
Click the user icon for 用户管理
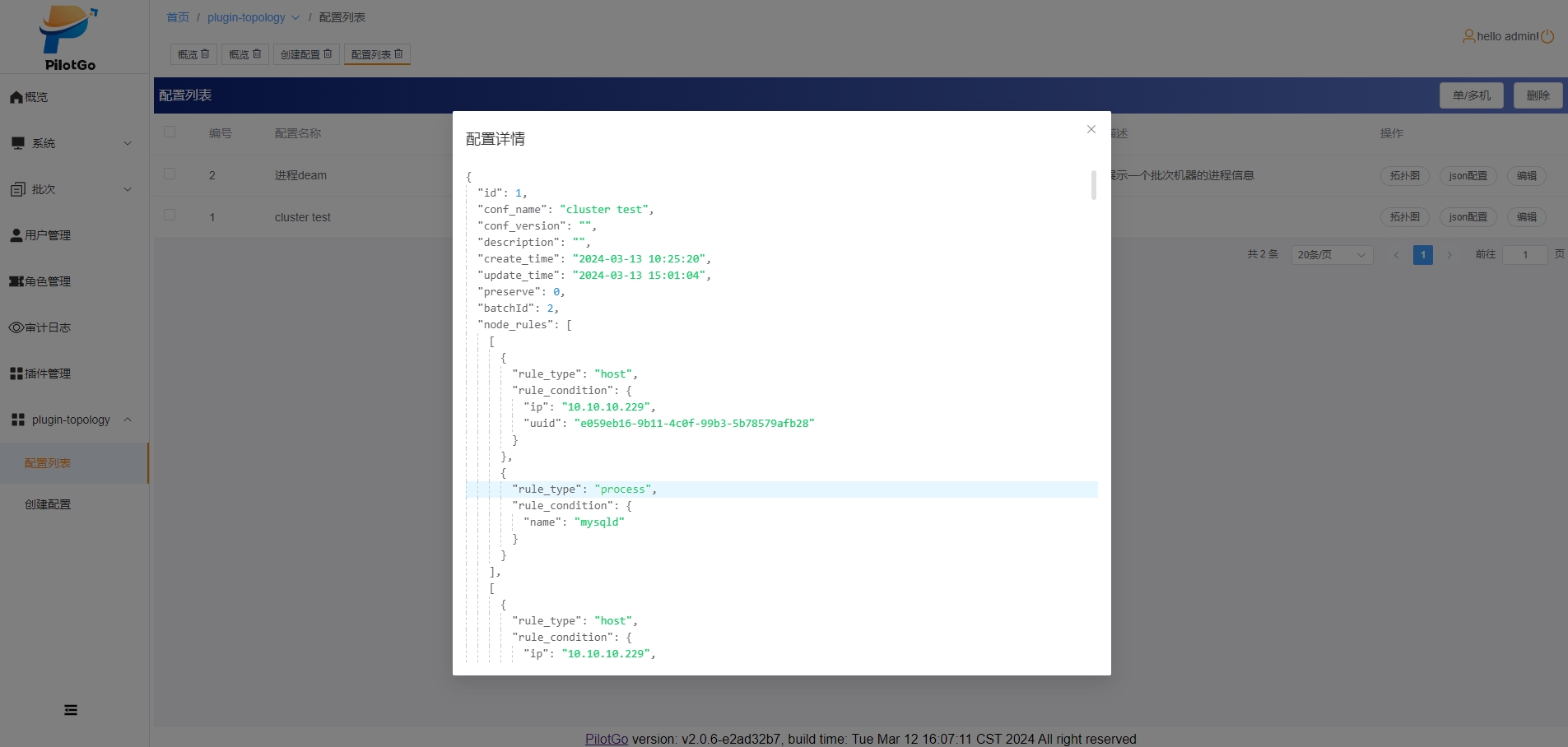coord(16,235)
